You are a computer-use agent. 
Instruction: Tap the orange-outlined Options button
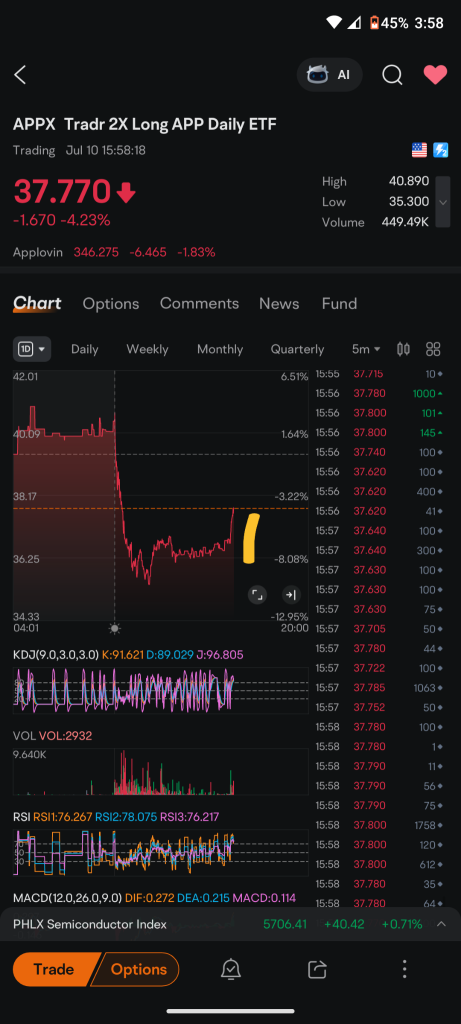136,969
